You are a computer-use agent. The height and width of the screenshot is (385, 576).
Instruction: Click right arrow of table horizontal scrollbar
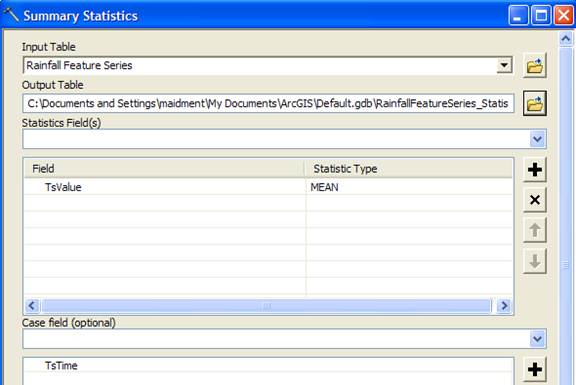504,306
